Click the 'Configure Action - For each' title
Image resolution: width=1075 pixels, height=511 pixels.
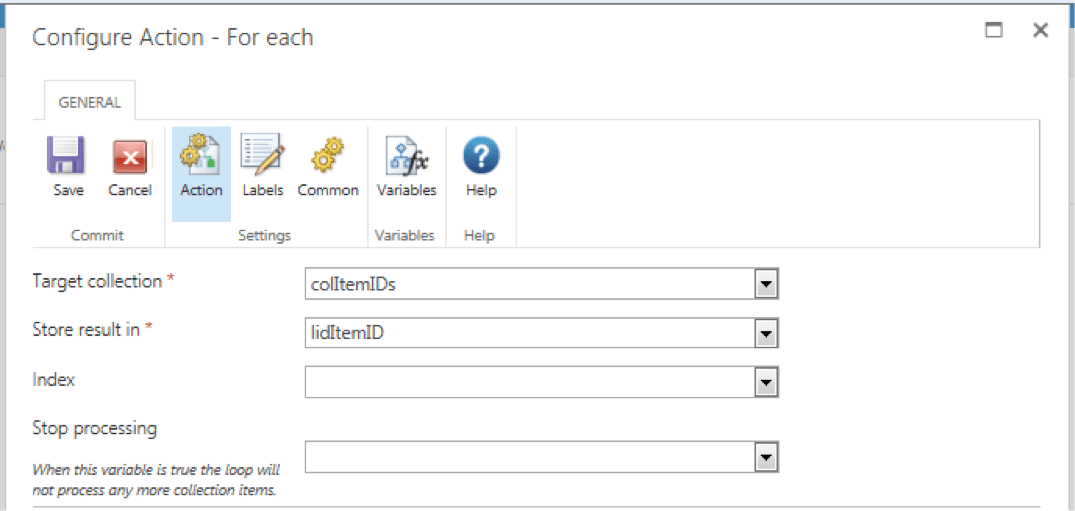(173, 37)
